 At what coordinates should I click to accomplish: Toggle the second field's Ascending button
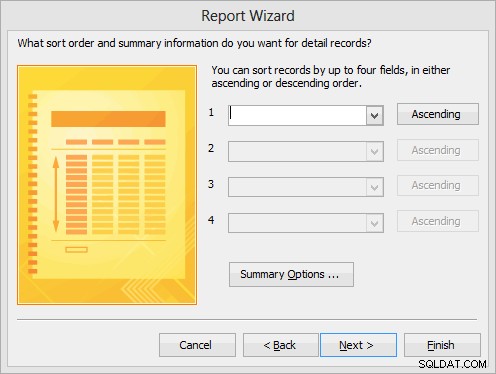(x=438, y=150)
